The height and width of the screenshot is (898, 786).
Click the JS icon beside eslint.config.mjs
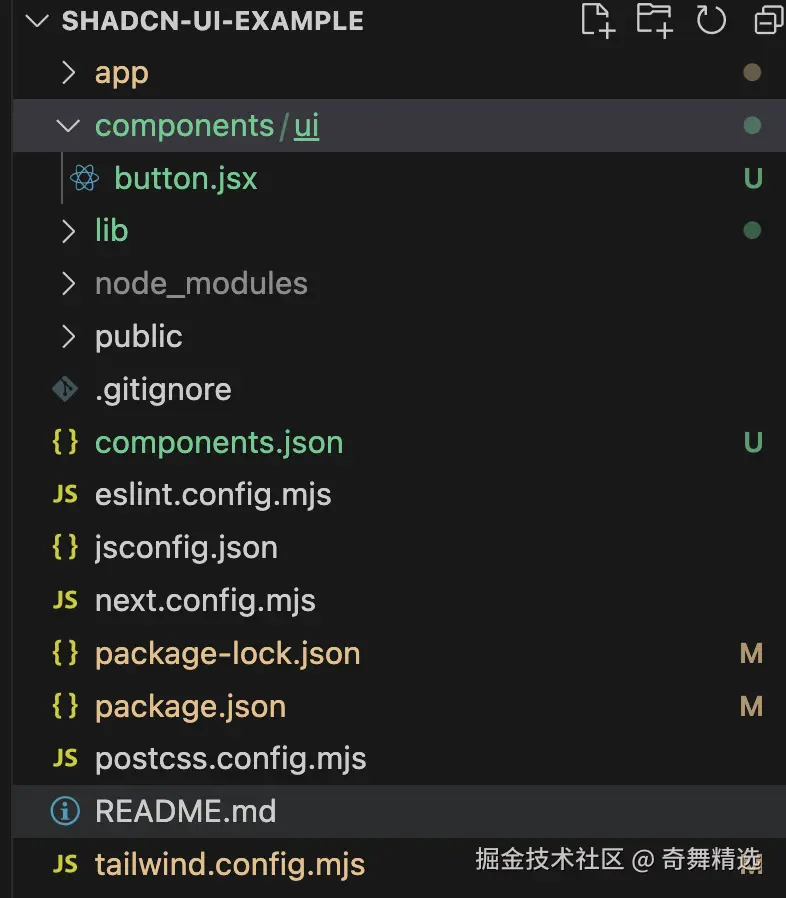point(65,494)
